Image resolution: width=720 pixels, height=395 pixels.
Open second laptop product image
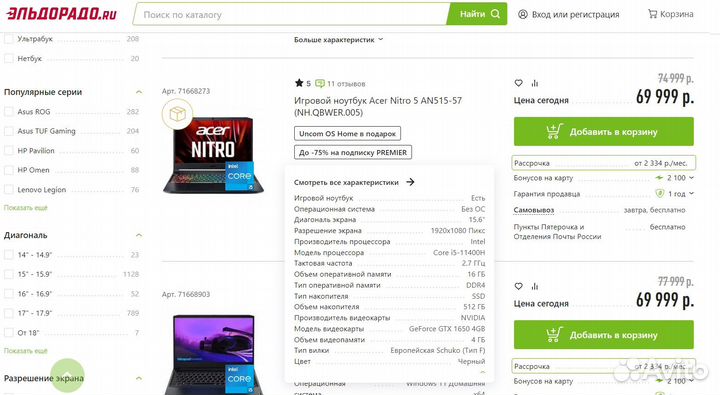tap(214, 354)
